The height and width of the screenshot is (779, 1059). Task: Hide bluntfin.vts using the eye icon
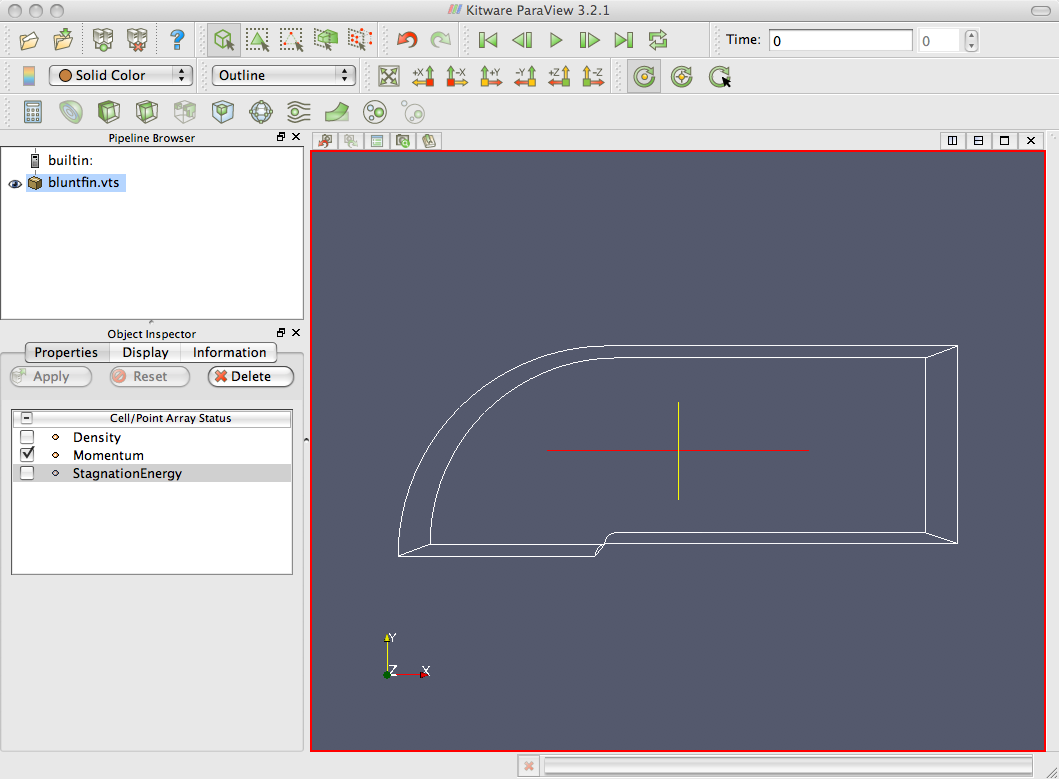[15, 184]
